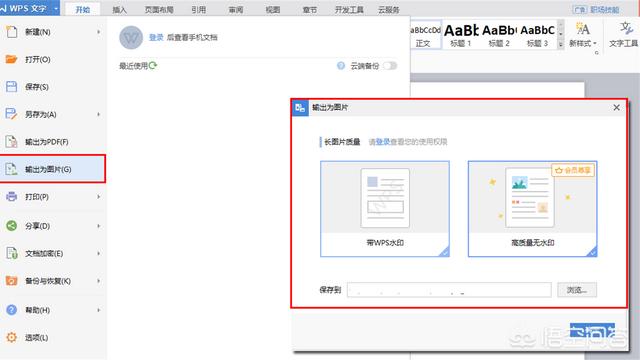Screen dimensions: 640x360
Task: Close the 输出为图片 dialog
Action: (x=616, y=107)
